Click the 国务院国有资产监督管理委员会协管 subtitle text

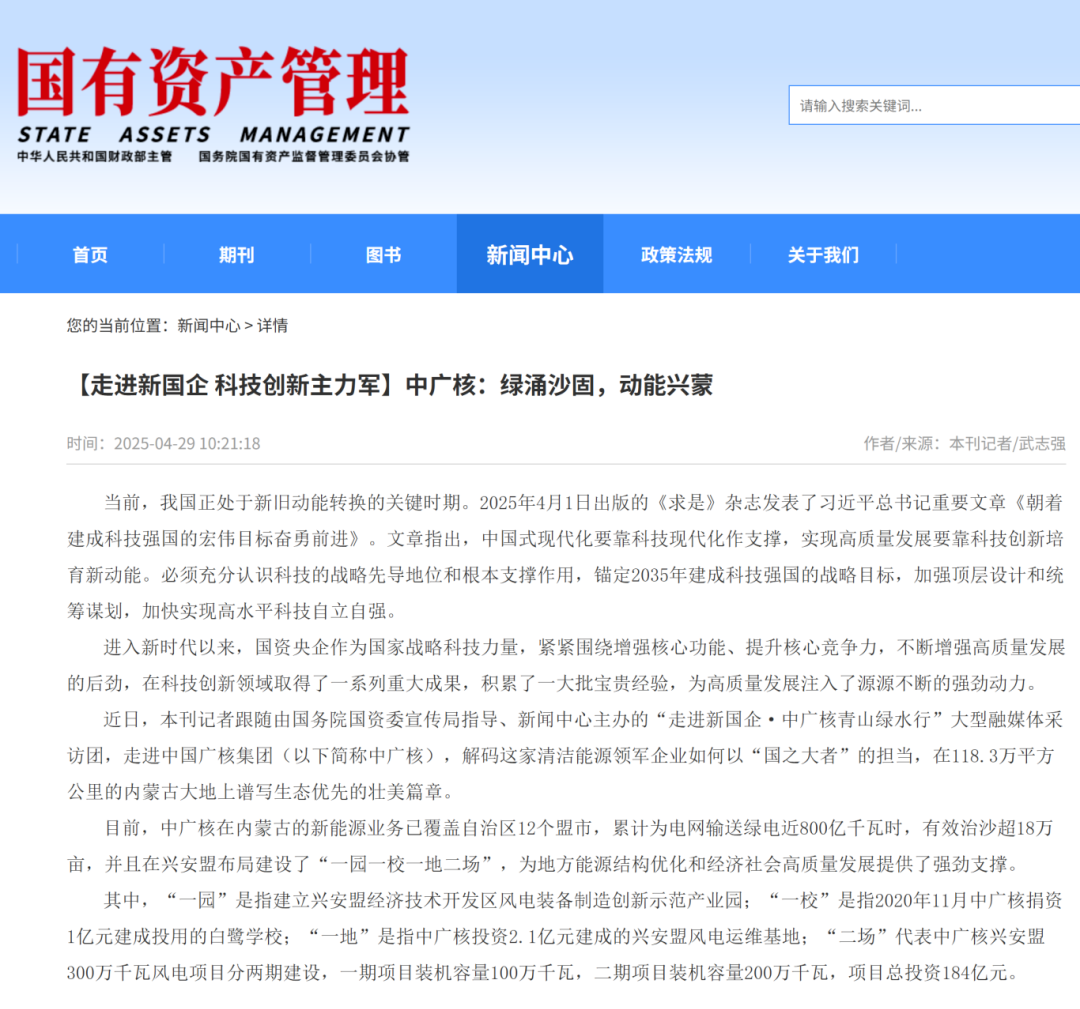pyautogui.click(x=303, y=157)
